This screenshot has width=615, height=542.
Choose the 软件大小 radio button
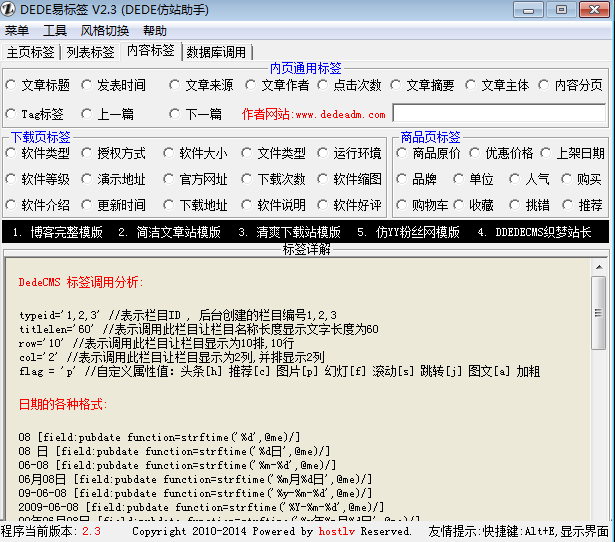169,154
